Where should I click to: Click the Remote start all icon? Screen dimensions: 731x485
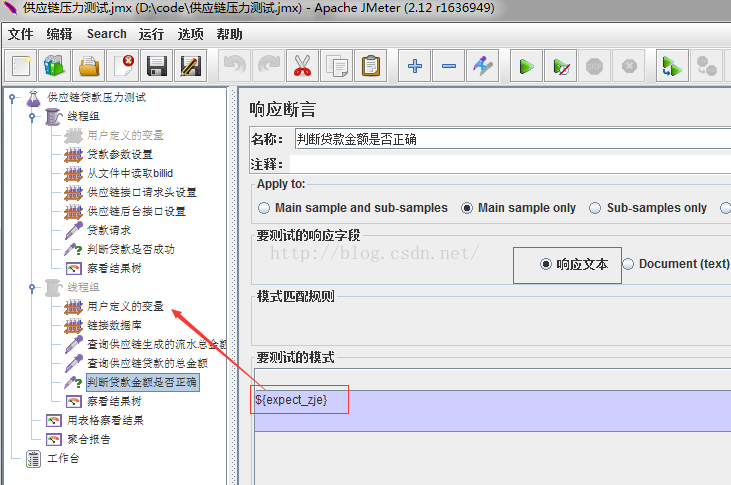(x=672, y=66)
